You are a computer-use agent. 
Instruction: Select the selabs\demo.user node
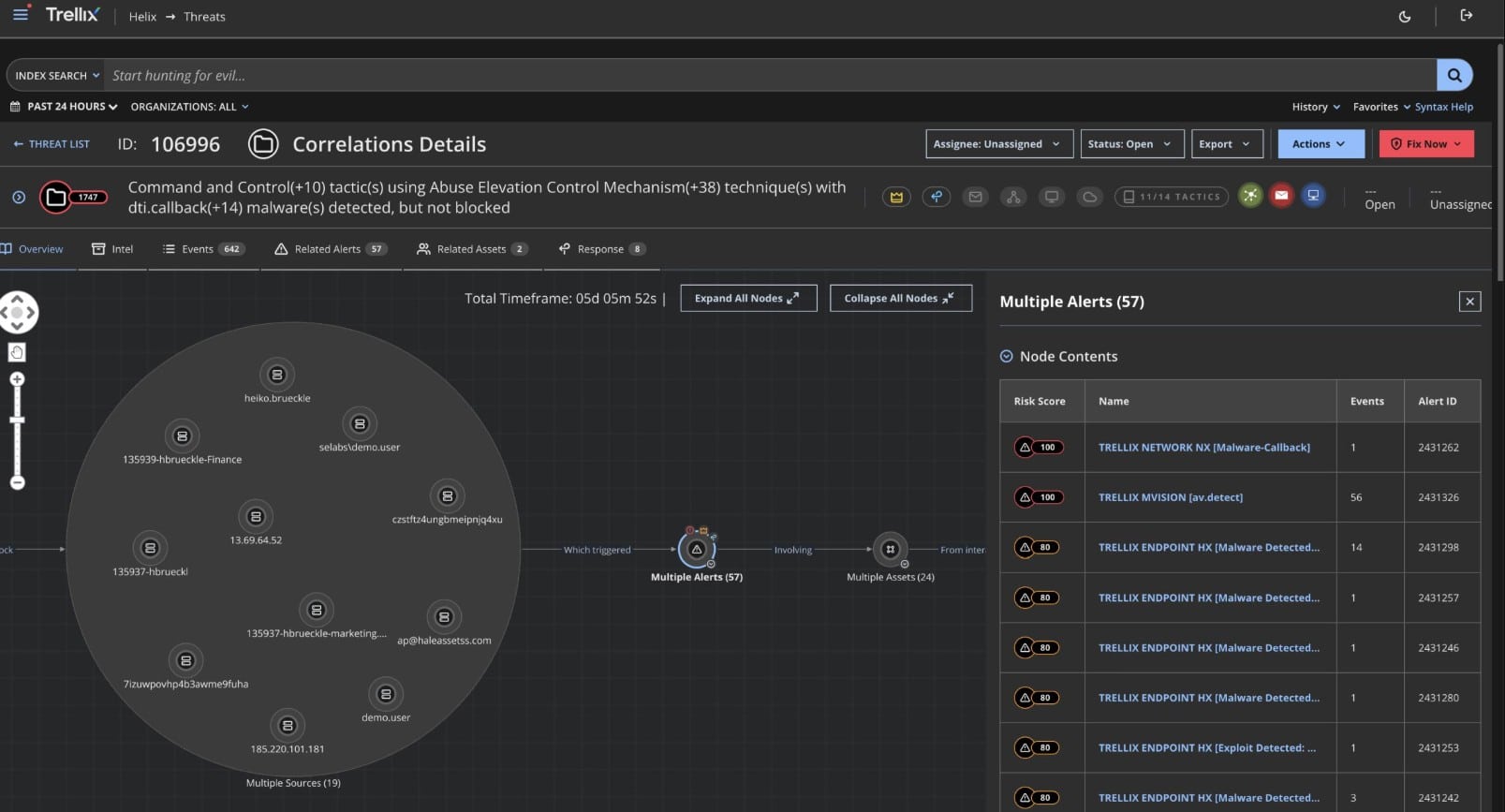pyautogui.click(x=360, y=424)
